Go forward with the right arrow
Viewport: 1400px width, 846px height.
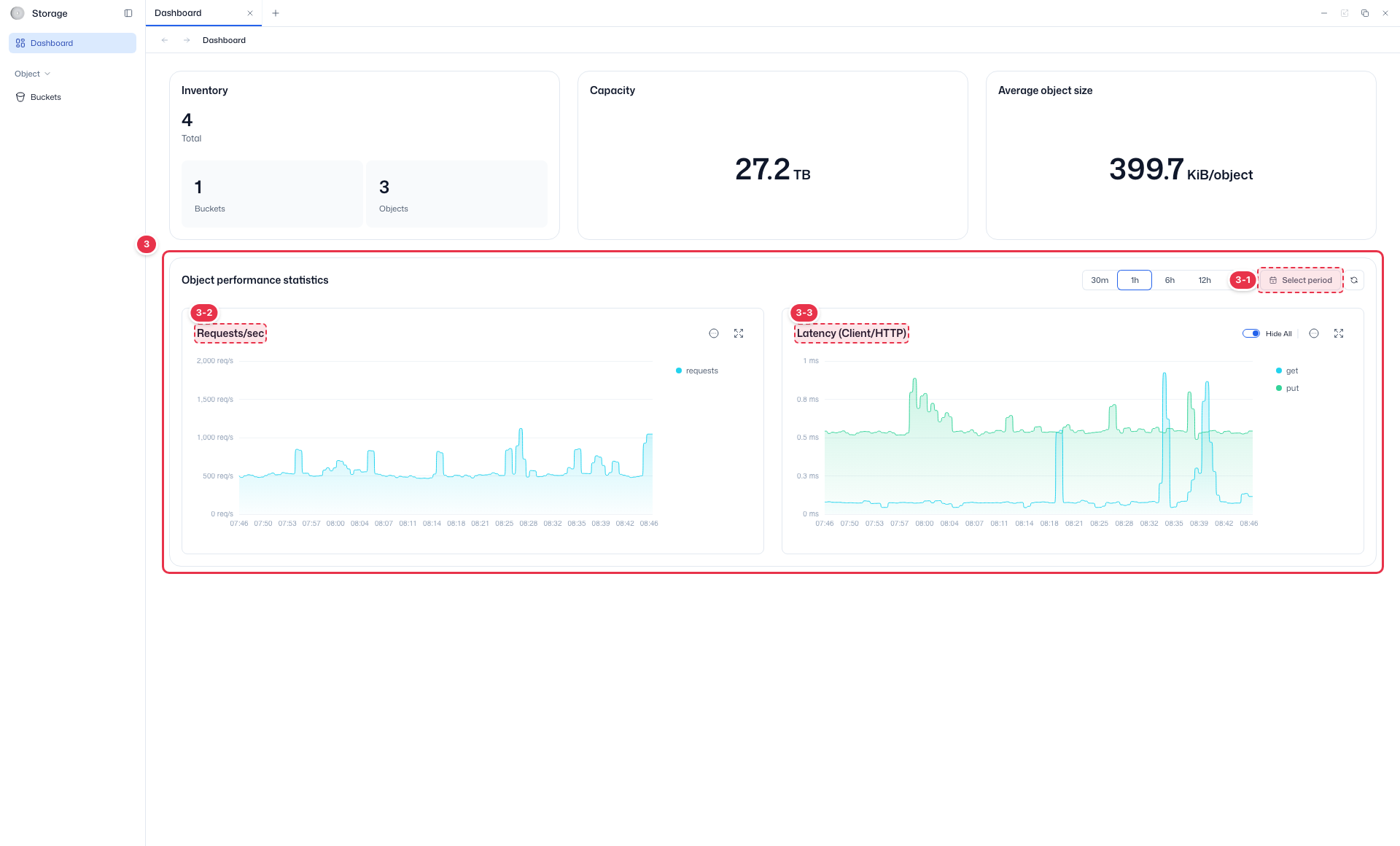pyautogui.click(x=187, y=40)
